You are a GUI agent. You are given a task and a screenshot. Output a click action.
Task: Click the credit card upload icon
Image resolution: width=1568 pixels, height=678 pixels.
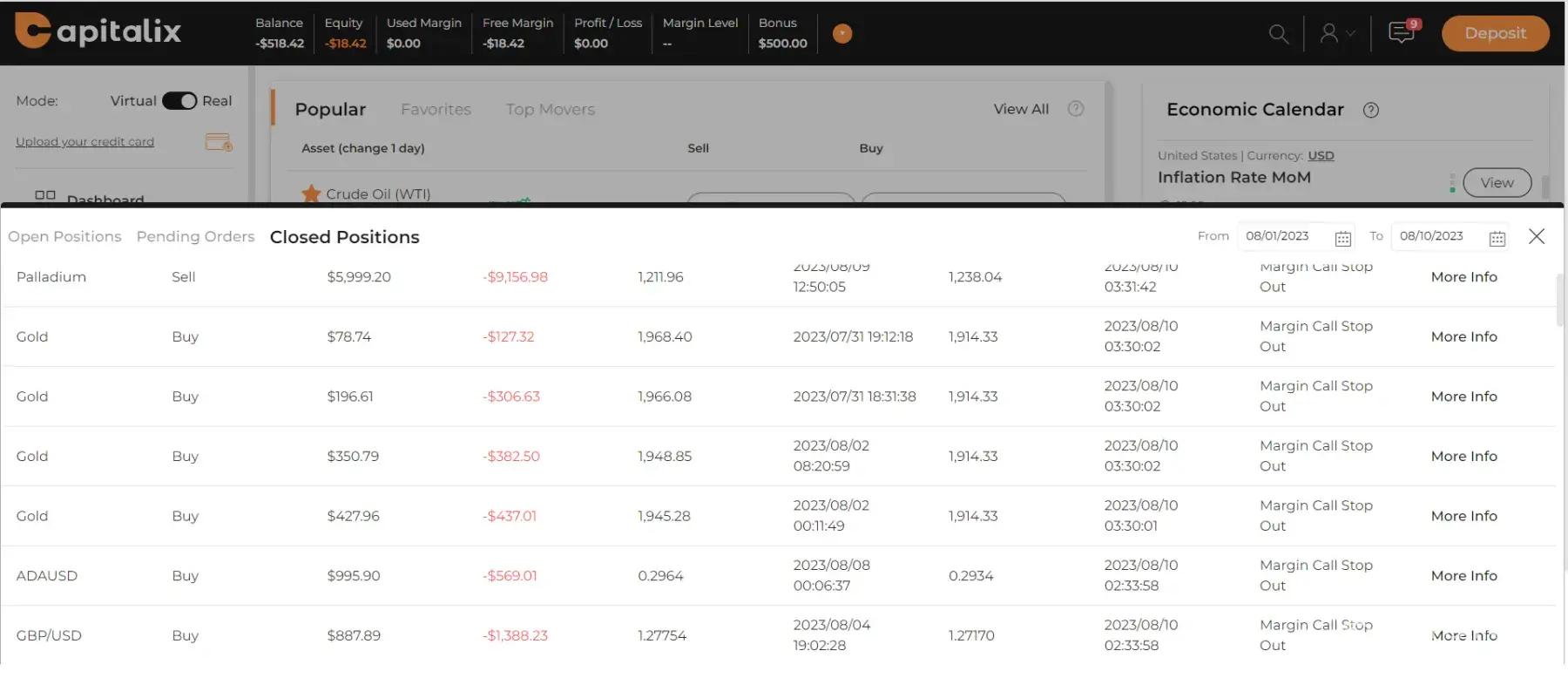tap(218, 142)
